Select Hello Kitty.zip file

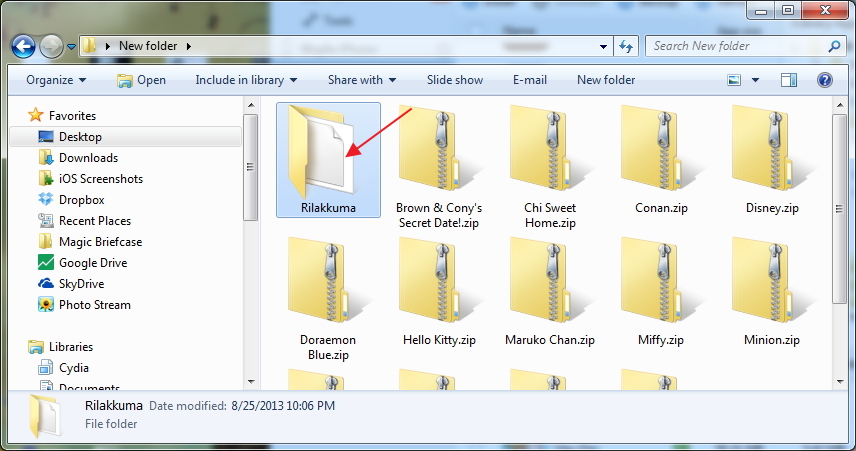pyautogui.click(x=439, y=292)
